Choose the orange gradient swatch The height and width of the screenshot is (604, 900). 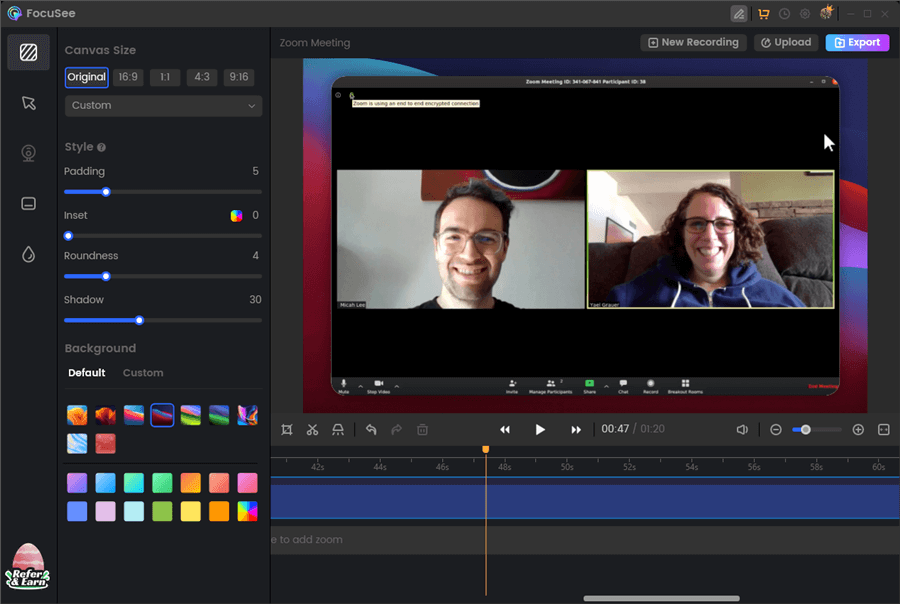(191, 483)
